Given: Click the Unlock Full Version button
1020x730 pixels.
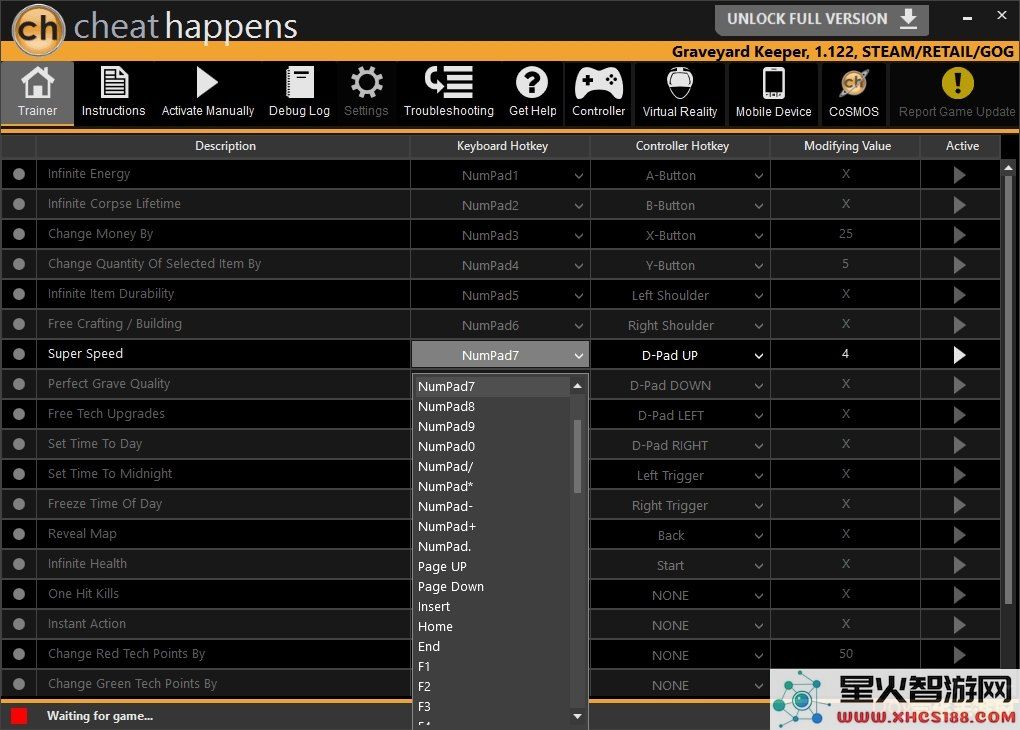Looking at the screenshot, I should [x=822, y=20].
